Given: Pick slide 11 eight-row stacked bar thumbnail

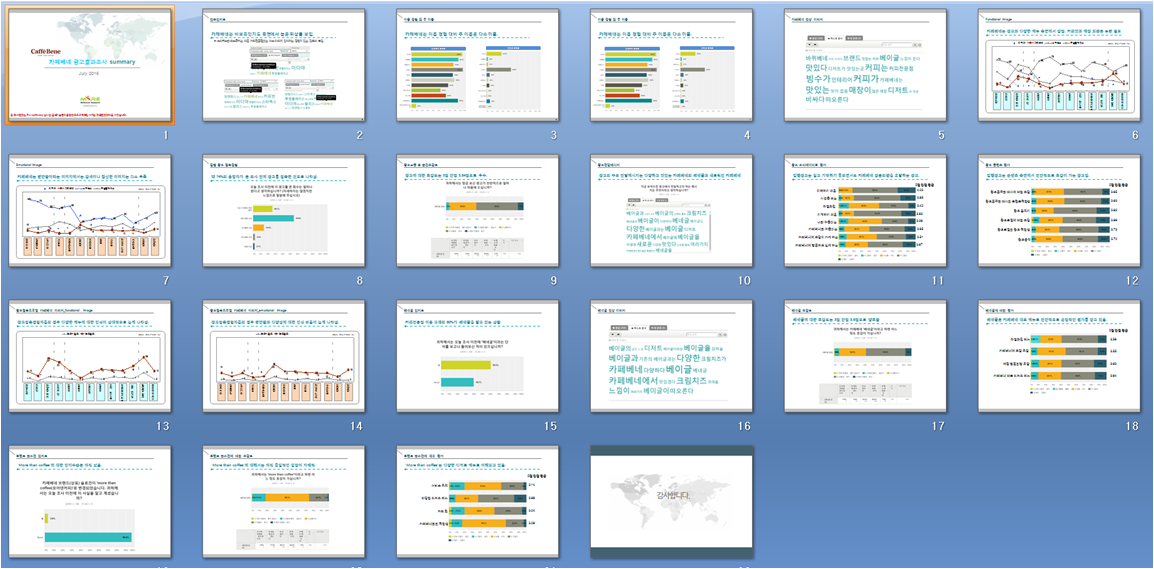Looking at the screenshot, I should click(866, 210).
